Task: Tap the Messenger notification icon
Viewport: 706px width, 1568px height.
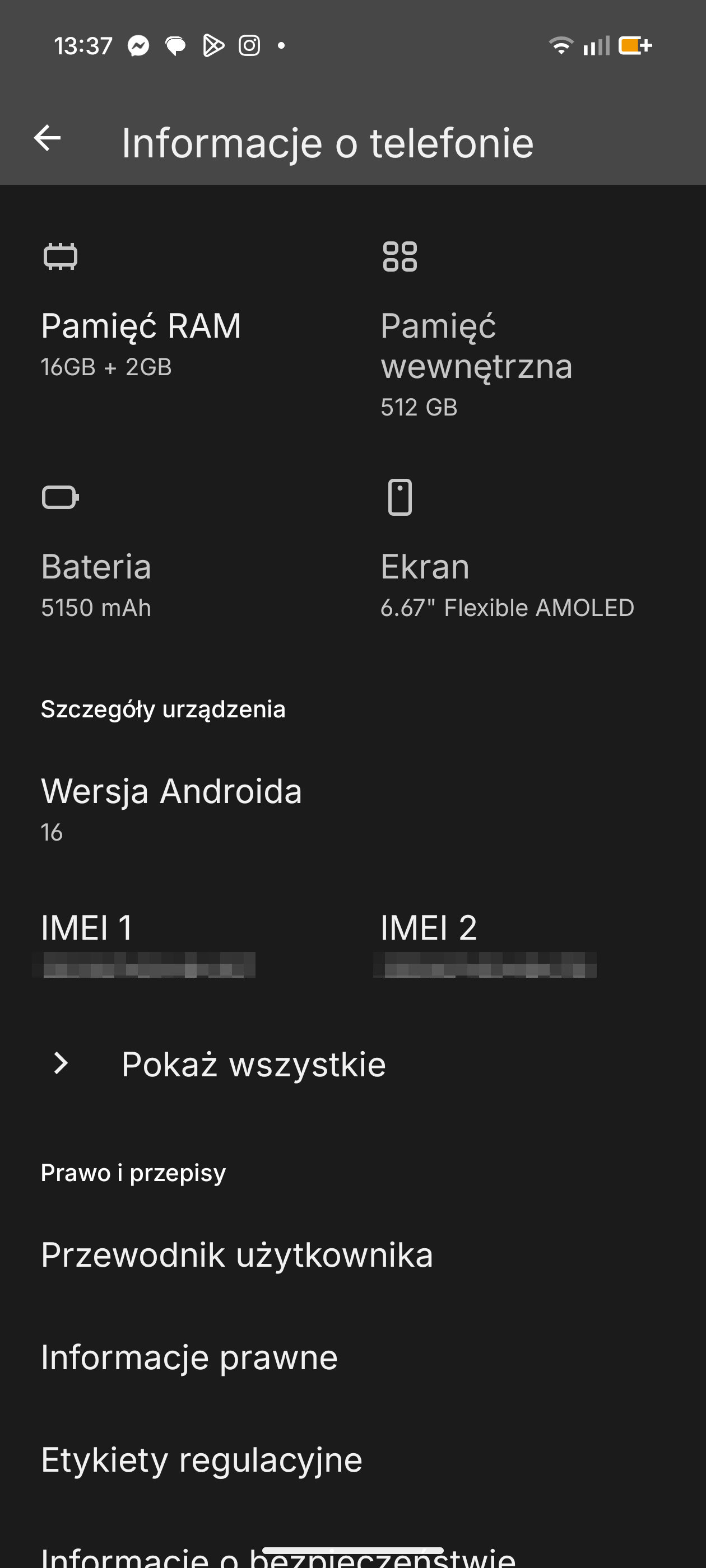Action: coord(138,46)
